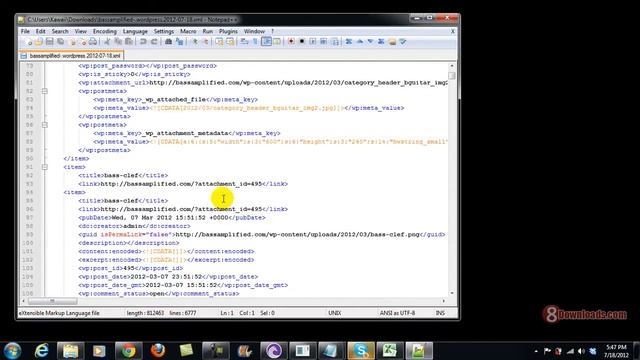Click the 'INS' indicator in status bar

(x=440, y=313)
